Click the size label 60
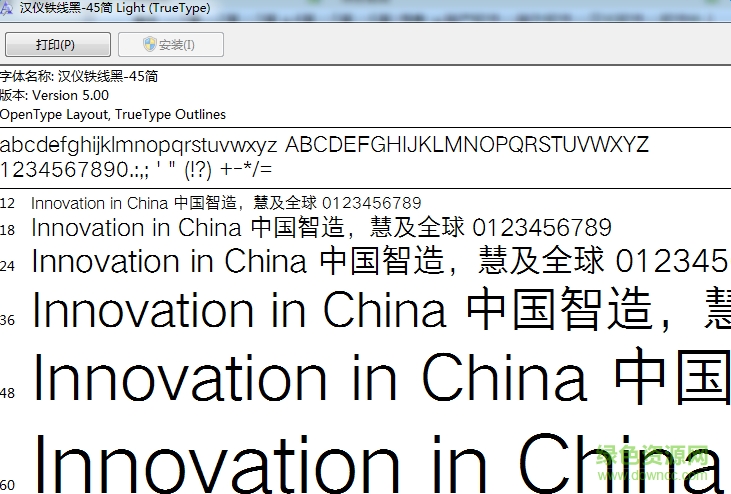The height and width of the screenshot is (494, 731). [7, 485]
